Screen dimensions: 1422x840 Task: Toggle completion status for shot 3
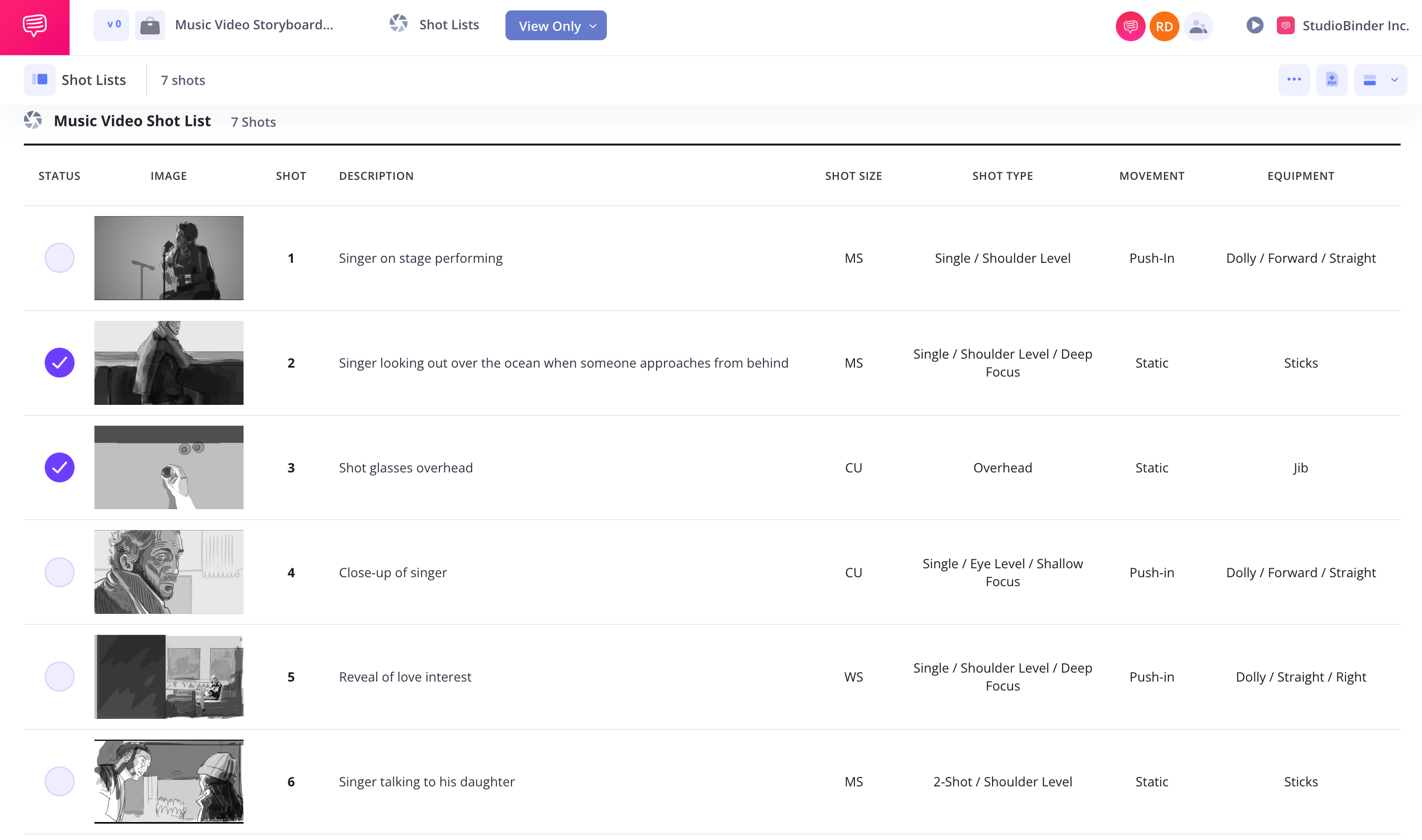[59, 467]
